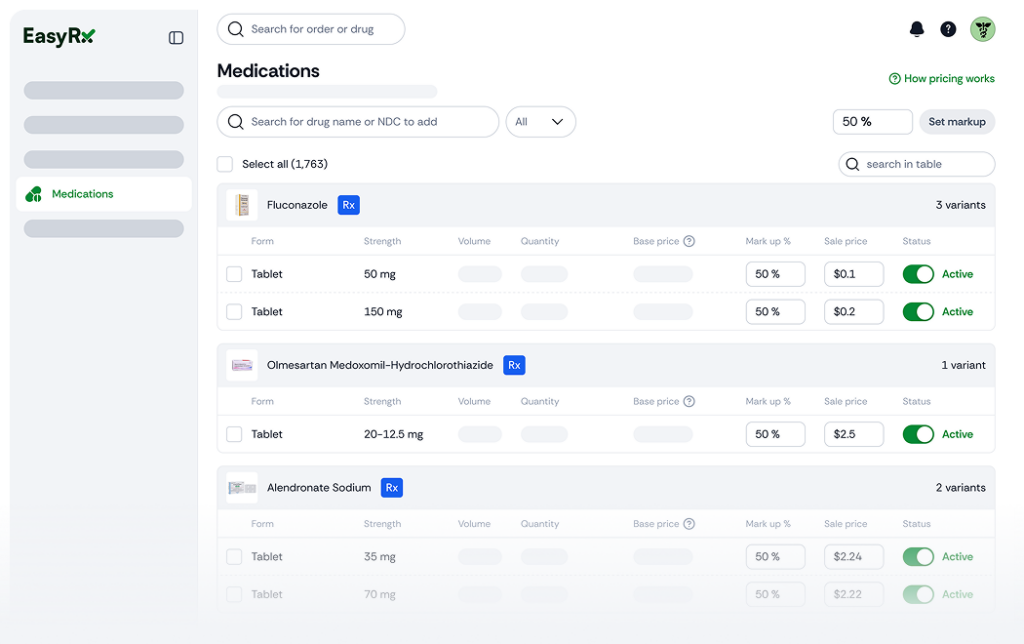Click the Set markup button
1024x644 pixels.
click(956, 121)
